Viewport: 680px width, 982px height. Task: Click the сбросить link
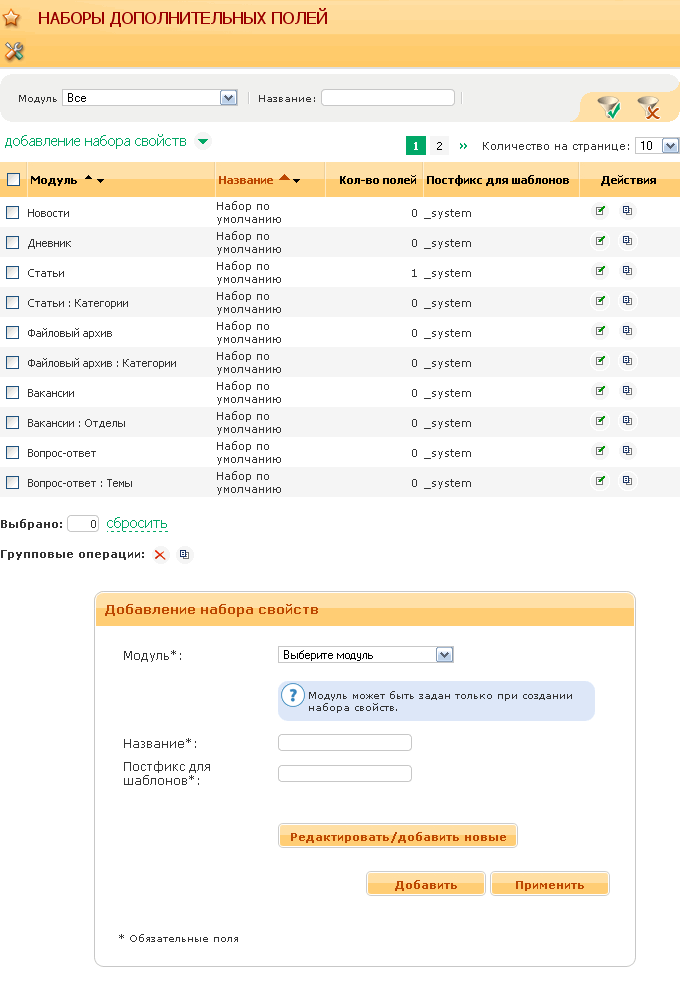point(137,523)
